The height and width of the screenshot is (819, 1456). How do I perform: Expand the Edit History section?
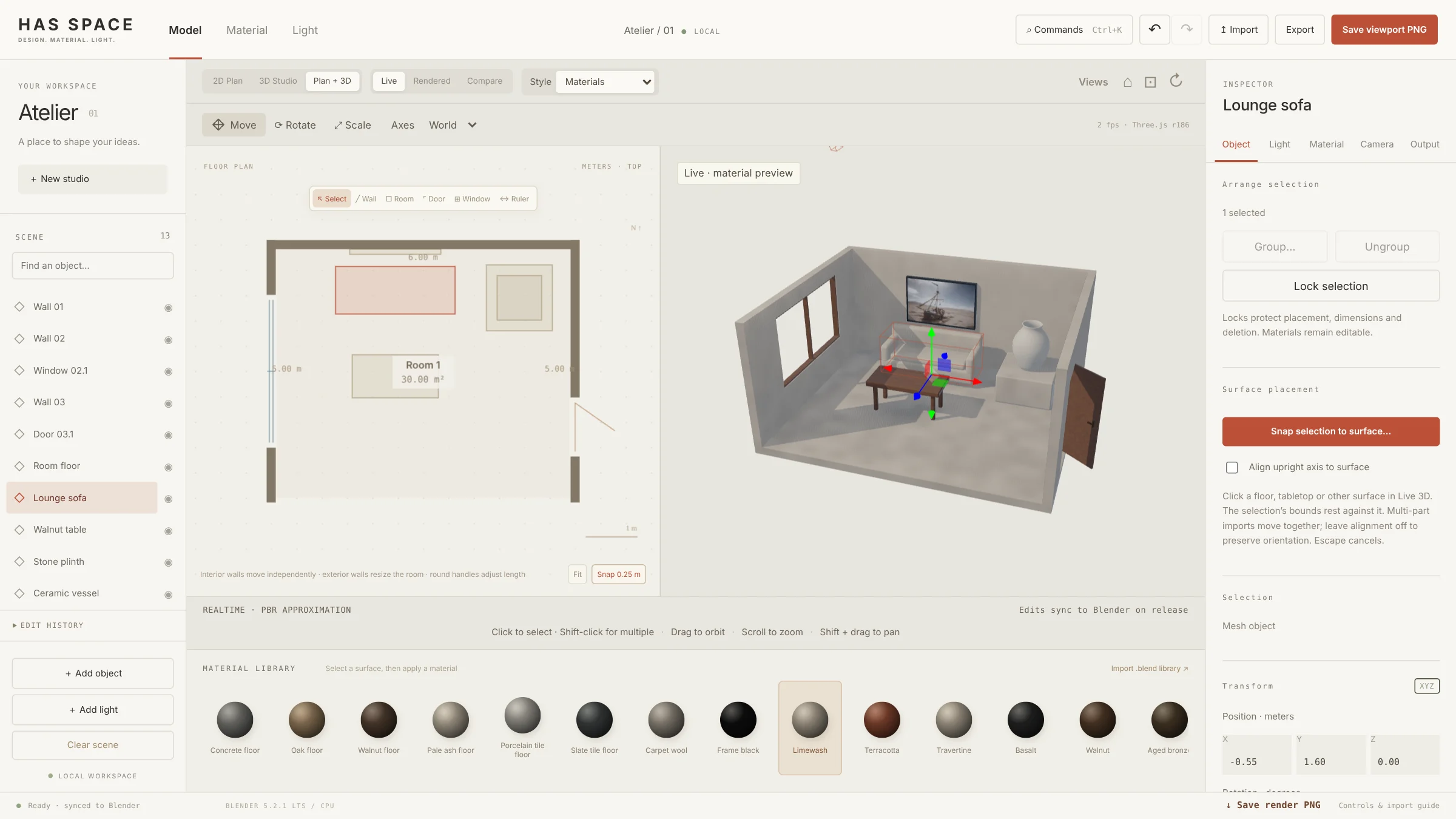tap(48, 625)
